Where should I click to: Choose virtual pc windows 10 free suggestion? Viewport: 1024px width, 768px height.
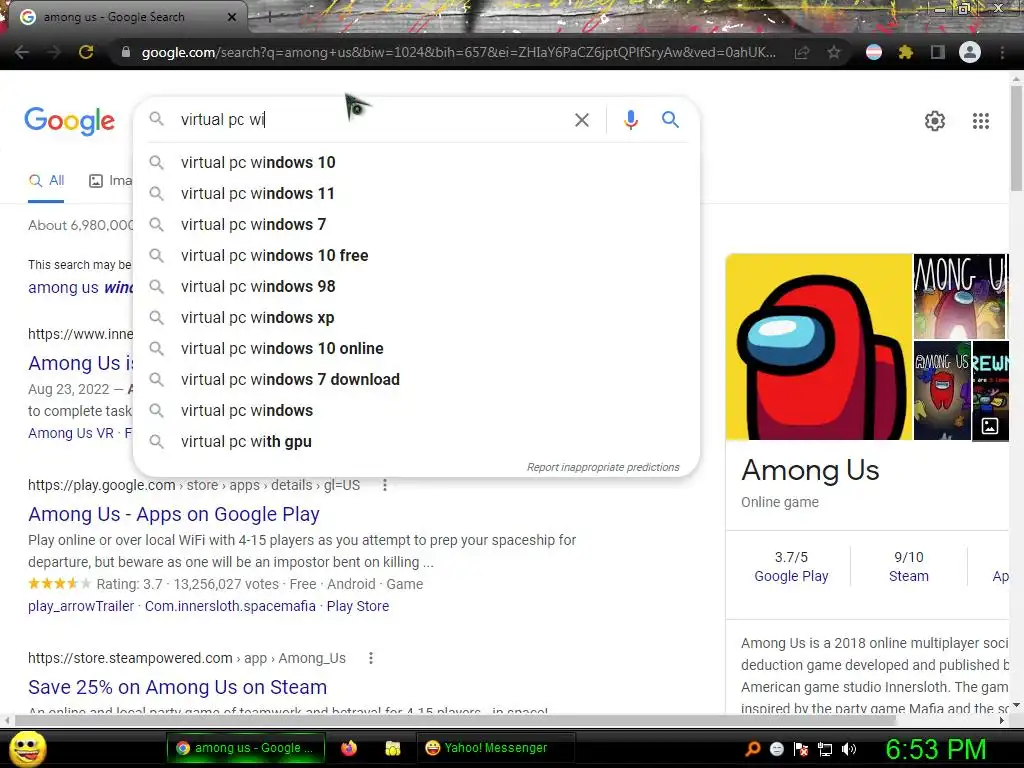point(416,256)
